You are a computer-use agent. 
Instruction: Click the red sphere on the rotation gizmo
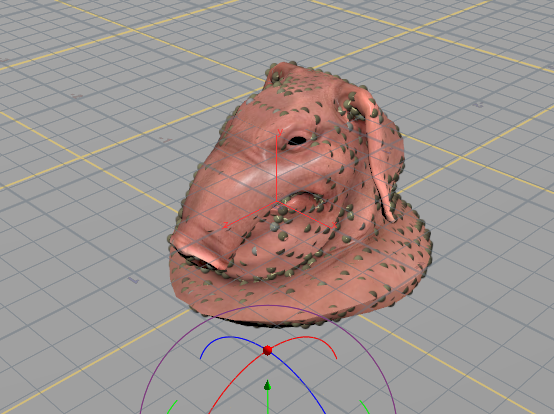pyautogui.click(x=267, y=350)
